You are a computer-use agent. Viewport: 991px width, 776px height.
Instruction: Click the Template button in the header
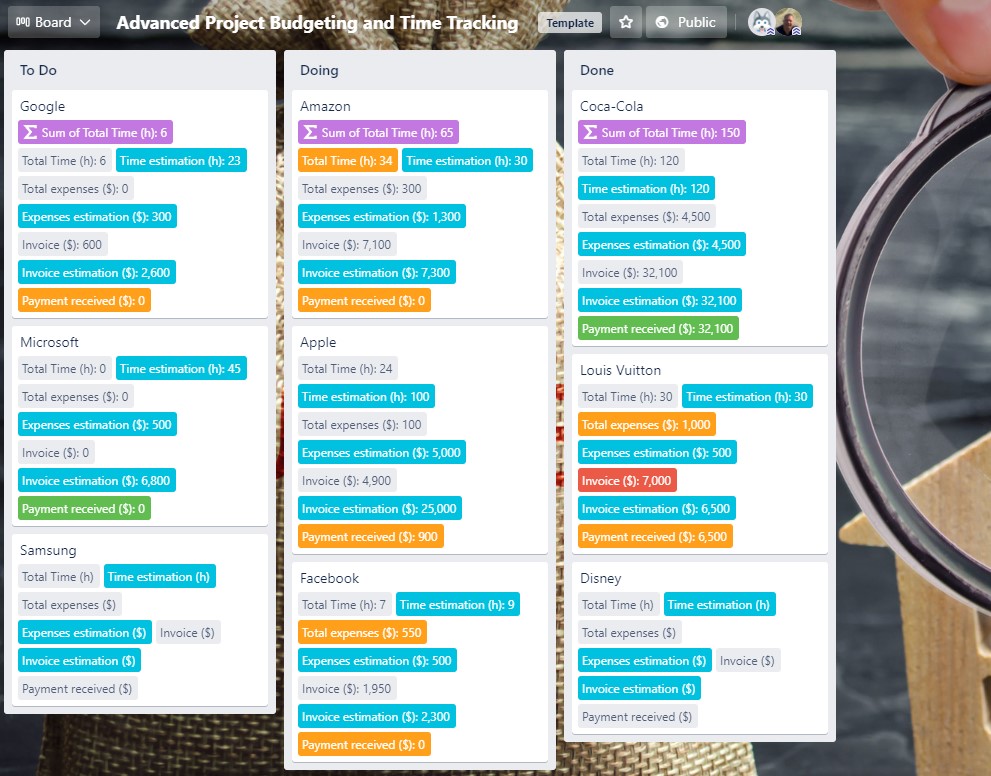tap(569, 21)
